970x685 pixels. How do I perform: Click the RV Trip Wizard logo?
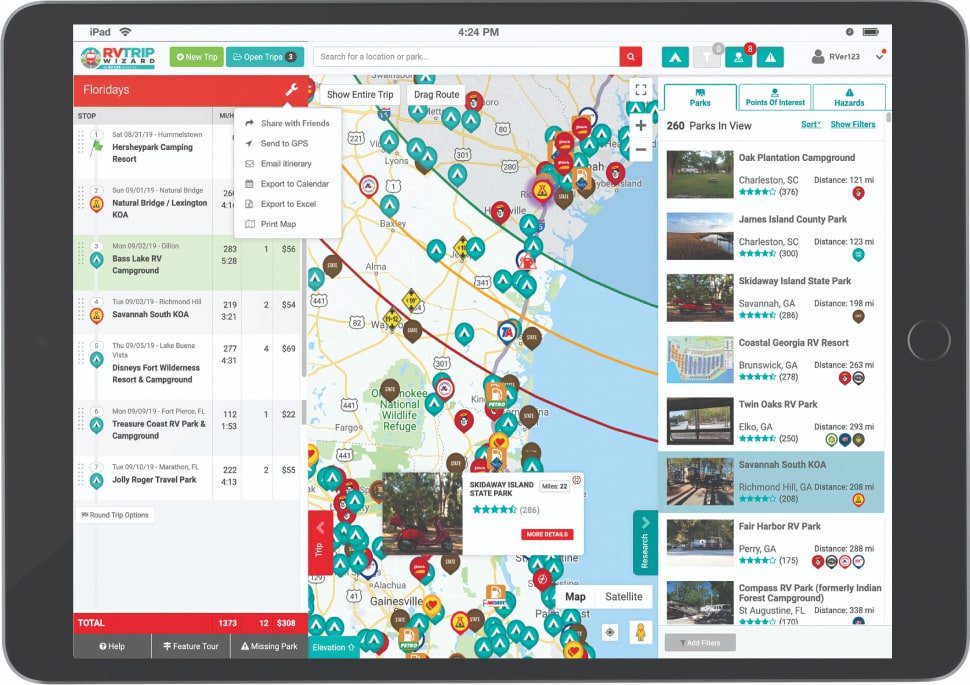118,58
